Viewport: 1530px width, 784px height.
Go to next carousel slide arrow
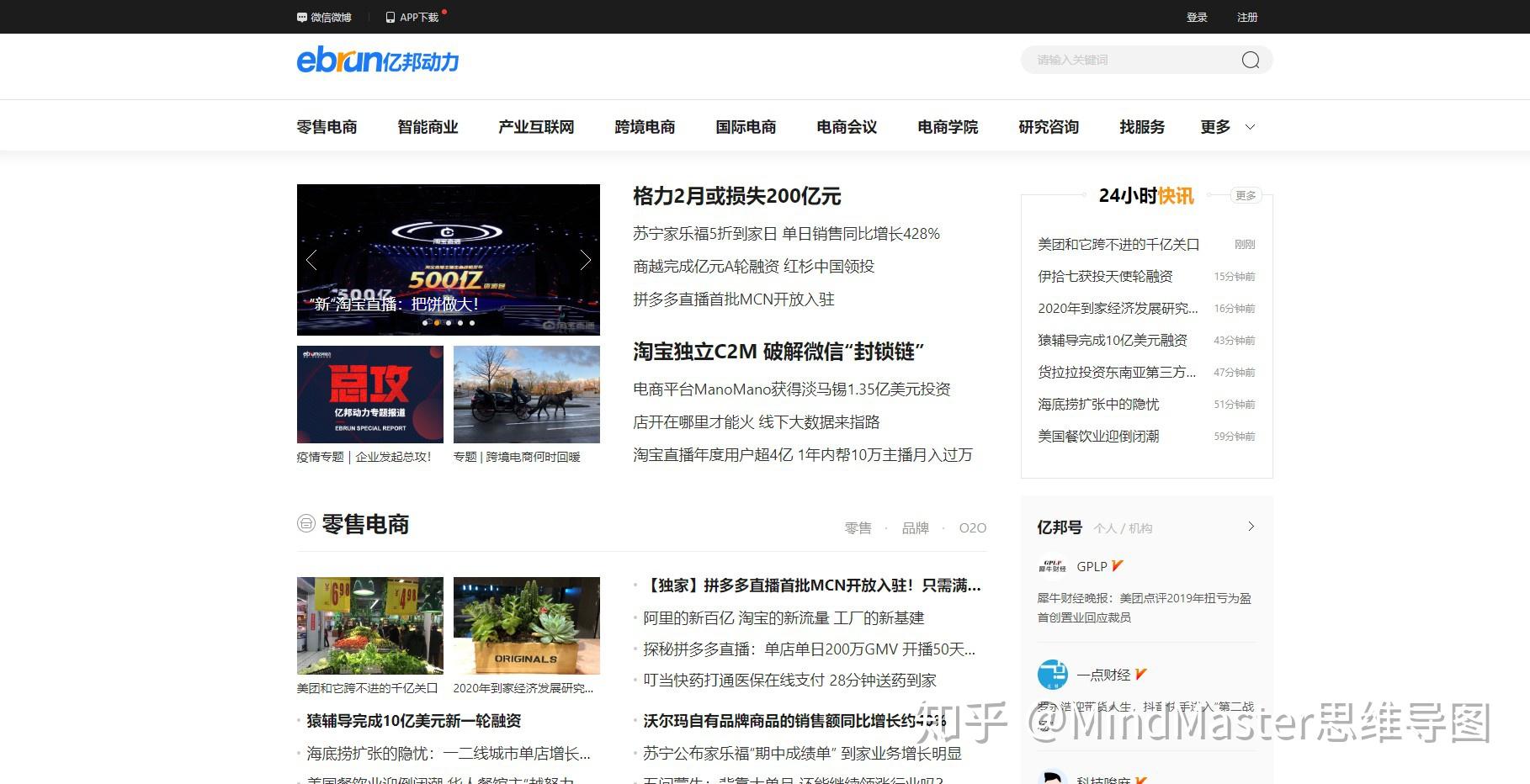585,260
